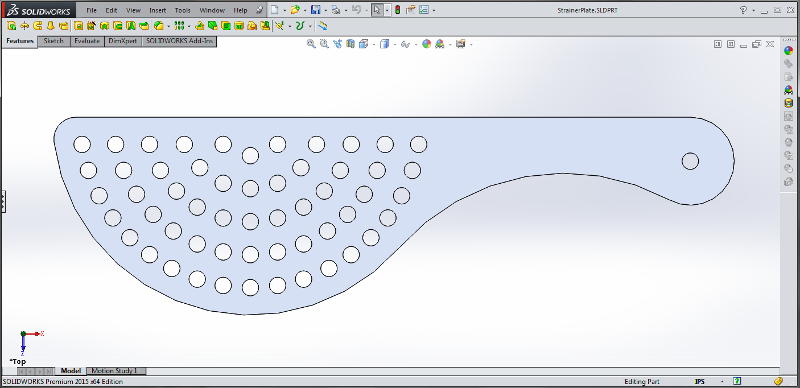Click the status bar help question mark button
The height and width of the screenshot is (388, 800).
[737, 381]
